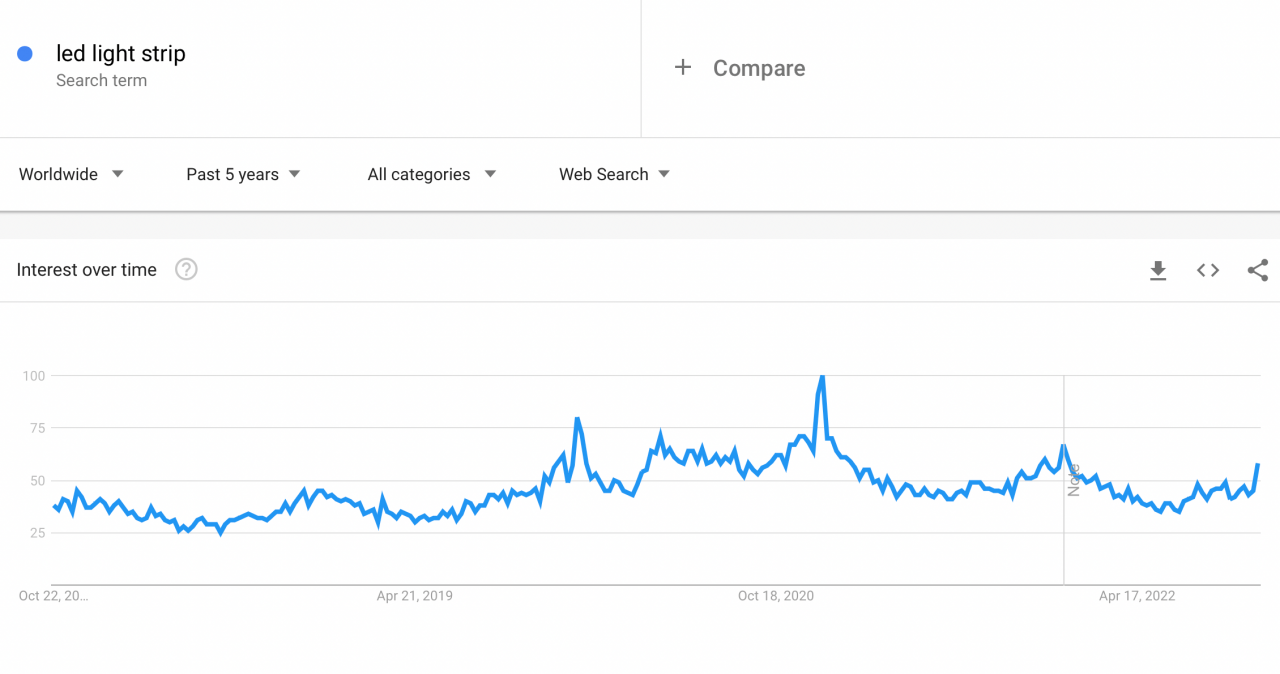Open the embed code for the chart
This screenshot has width=1280, height=674.
[x=1208, y=270]
